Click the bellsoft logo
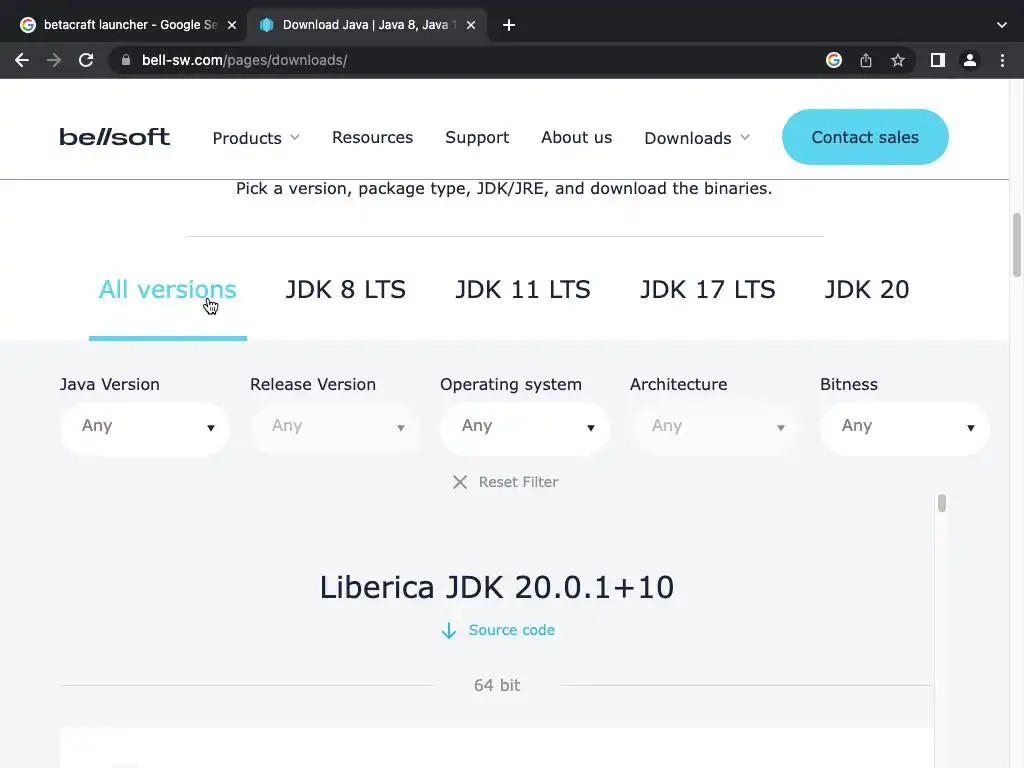 pos(115,136)
